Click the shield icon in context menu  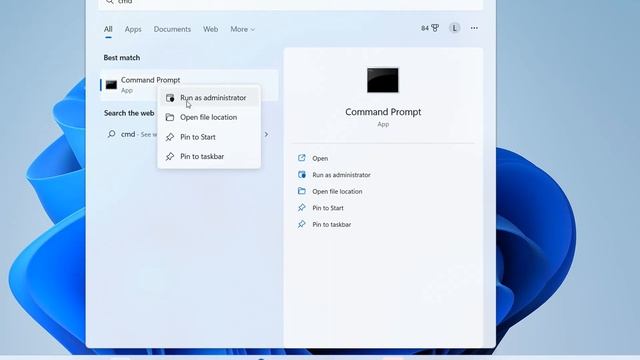[170, 98]
